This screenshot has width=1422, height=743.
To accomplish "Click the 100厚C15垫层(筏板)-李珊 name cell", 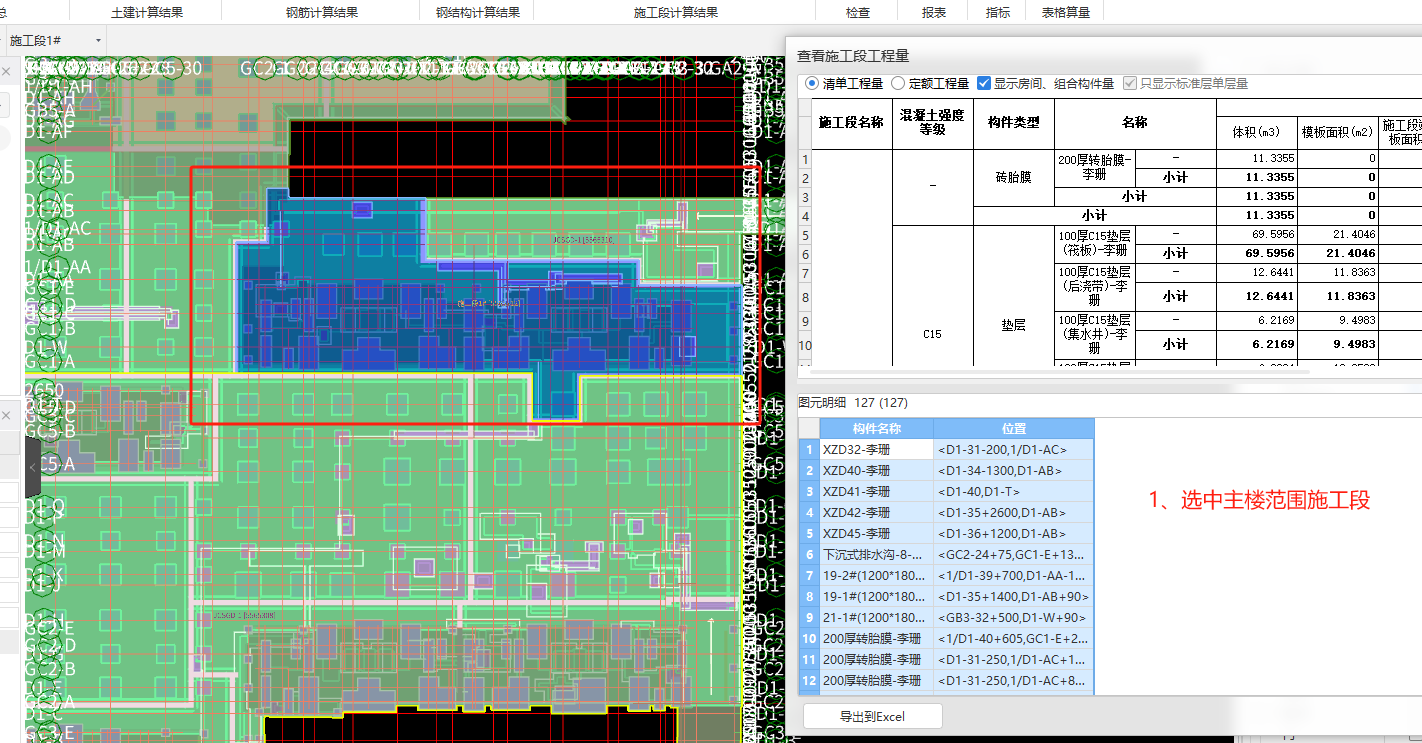I will (x=1095, y=244).
